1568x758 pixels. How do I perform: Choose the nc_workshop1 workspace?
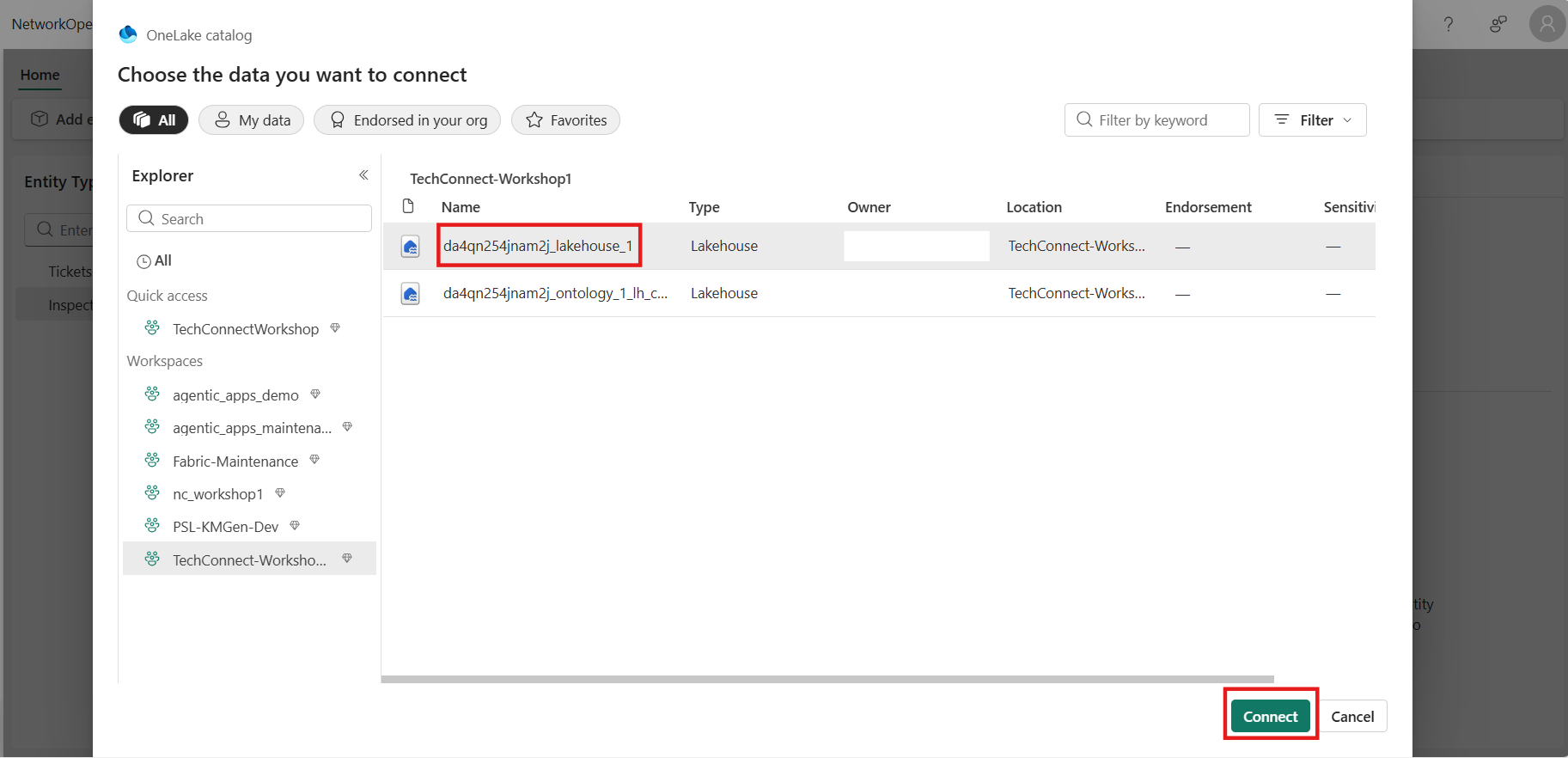click(x=217, y=494)
